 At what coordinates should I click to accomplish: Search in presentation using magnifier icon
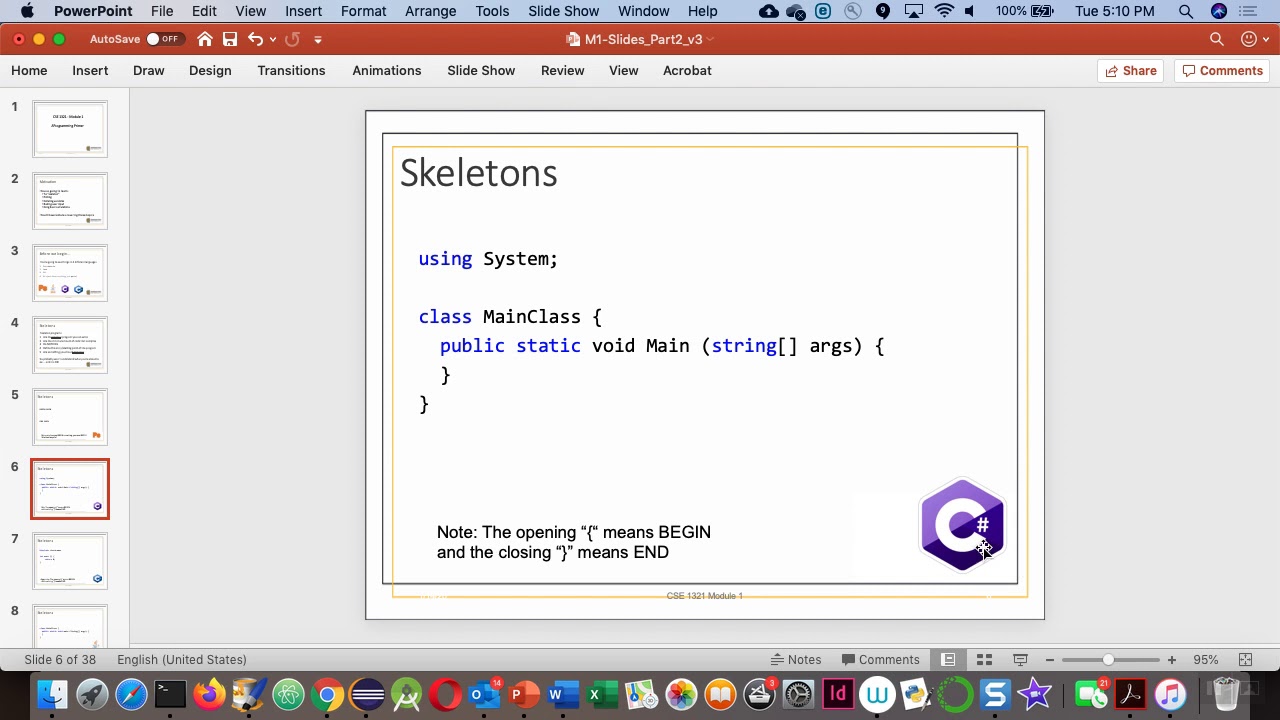click(x=1217, y=39)
